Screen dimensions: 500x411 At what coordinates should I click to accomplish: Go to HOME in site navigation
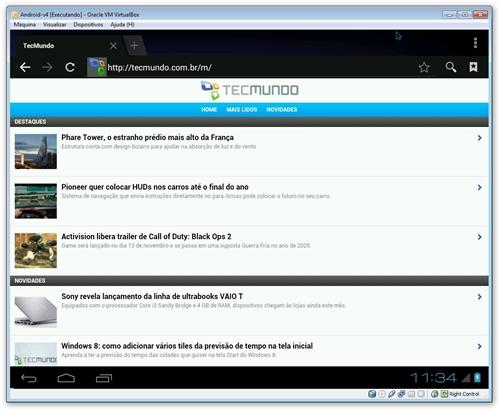tap(209, 110)
